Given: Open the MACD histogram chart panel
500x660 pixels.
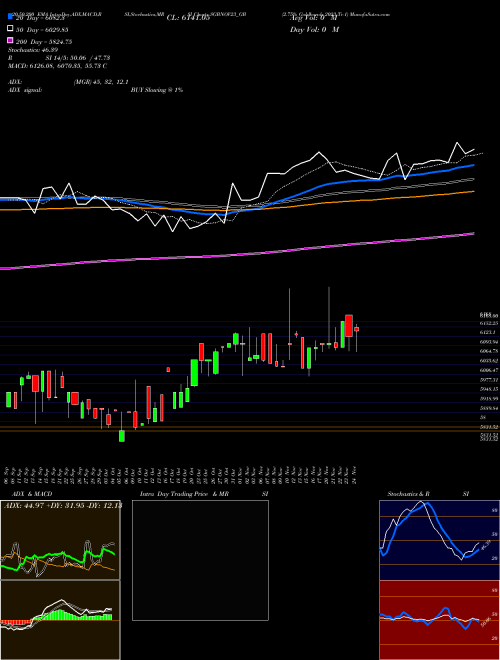Looking at the screenshot, I should pos(60,620).
